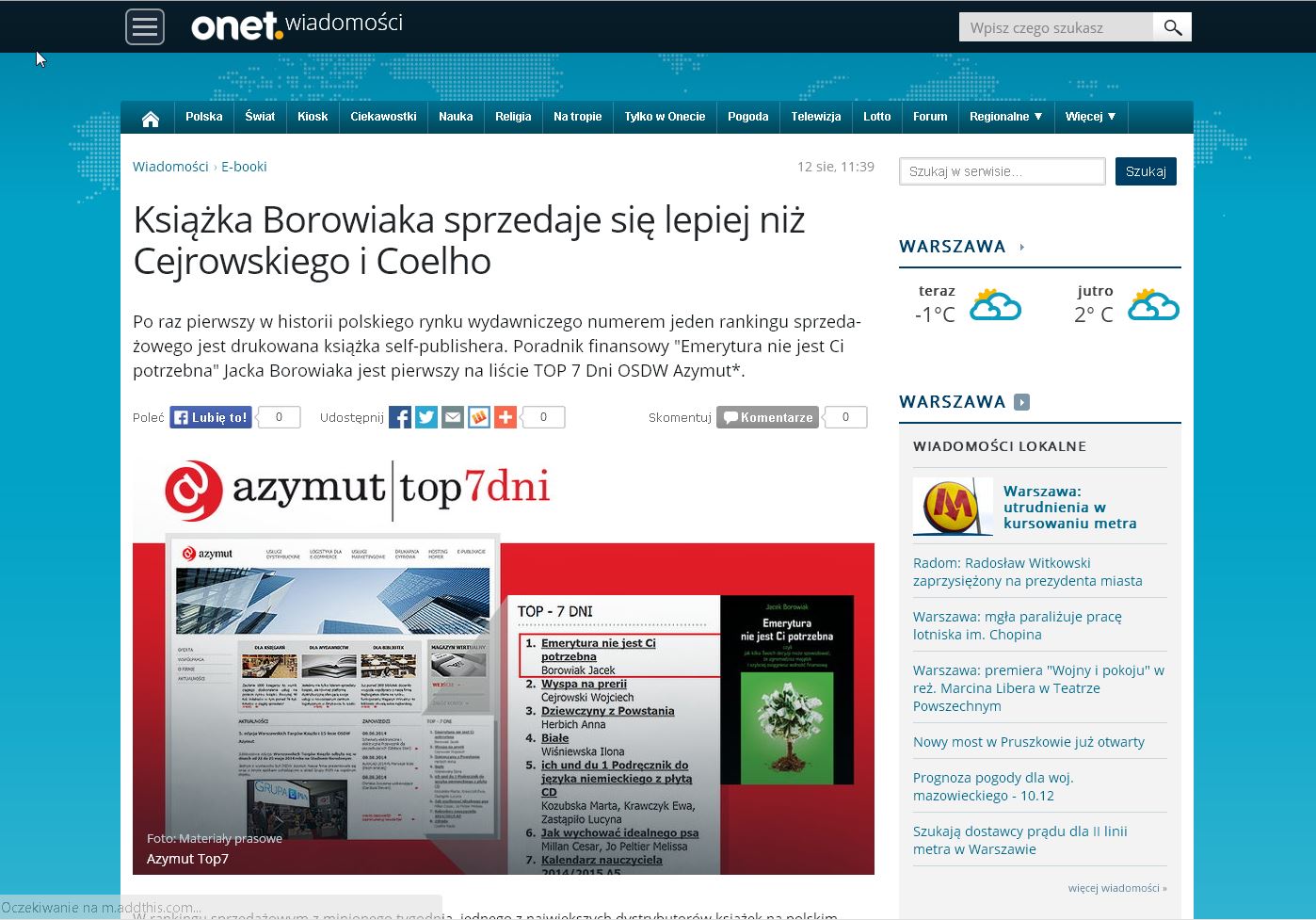The width and height of the screenshot is (1316, 920).
Task: Open article about Warszawa metro utrudnienia
Action: (x=1070, y=507)
